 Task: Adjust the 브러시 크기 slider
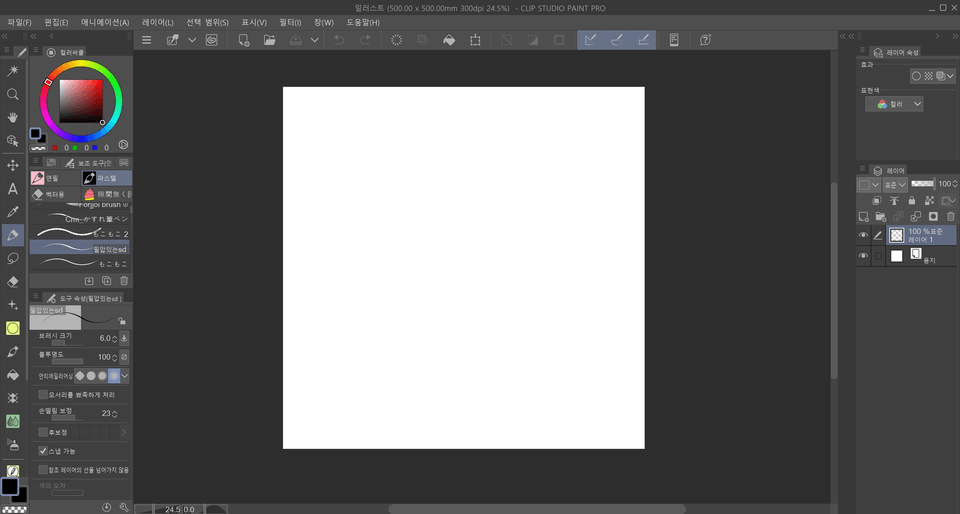pyautogui.click(x=67, y=343)
